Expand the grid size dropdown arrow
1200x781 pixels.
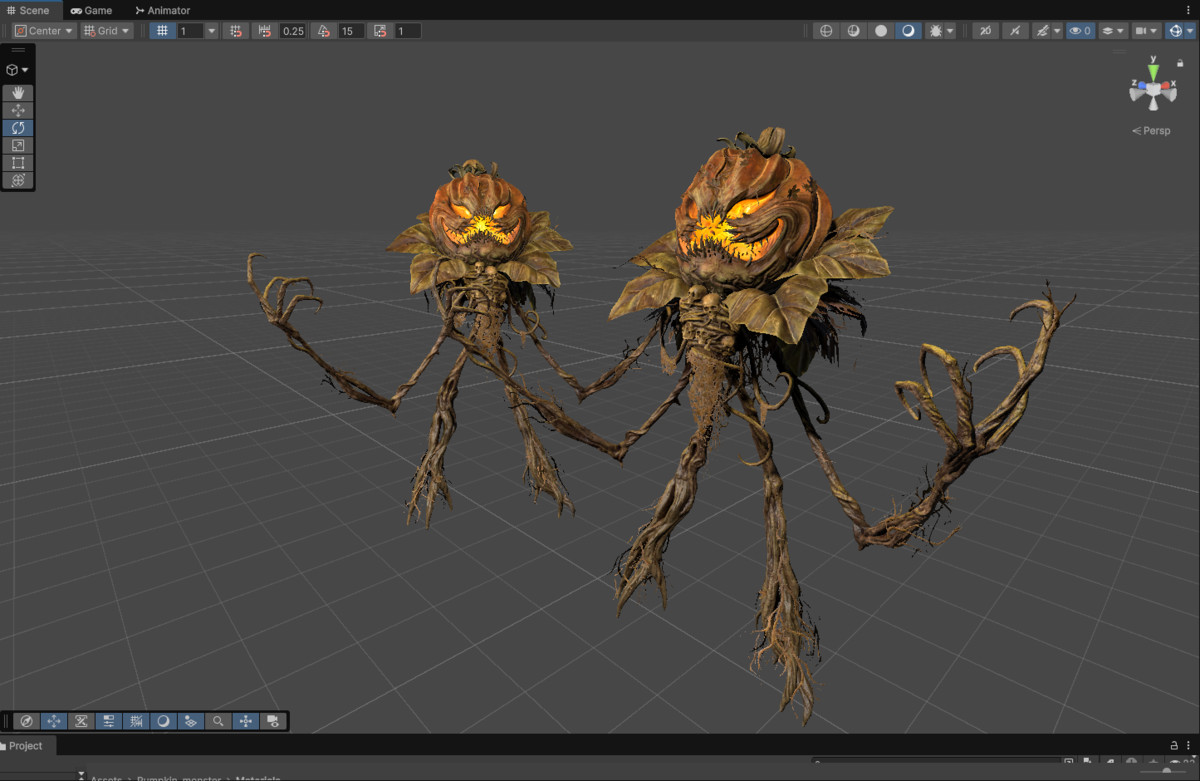tap(211, 31)
